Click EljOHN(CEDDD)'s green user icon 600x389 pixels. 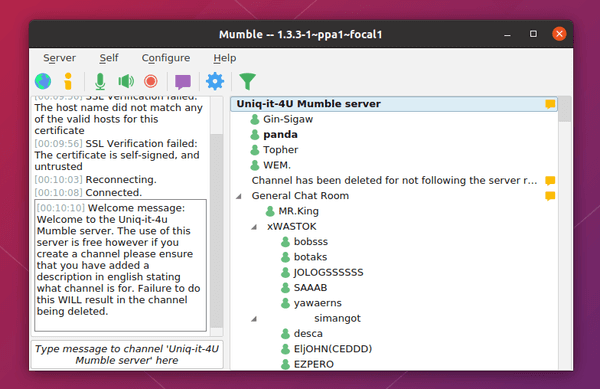coord(285,349)
